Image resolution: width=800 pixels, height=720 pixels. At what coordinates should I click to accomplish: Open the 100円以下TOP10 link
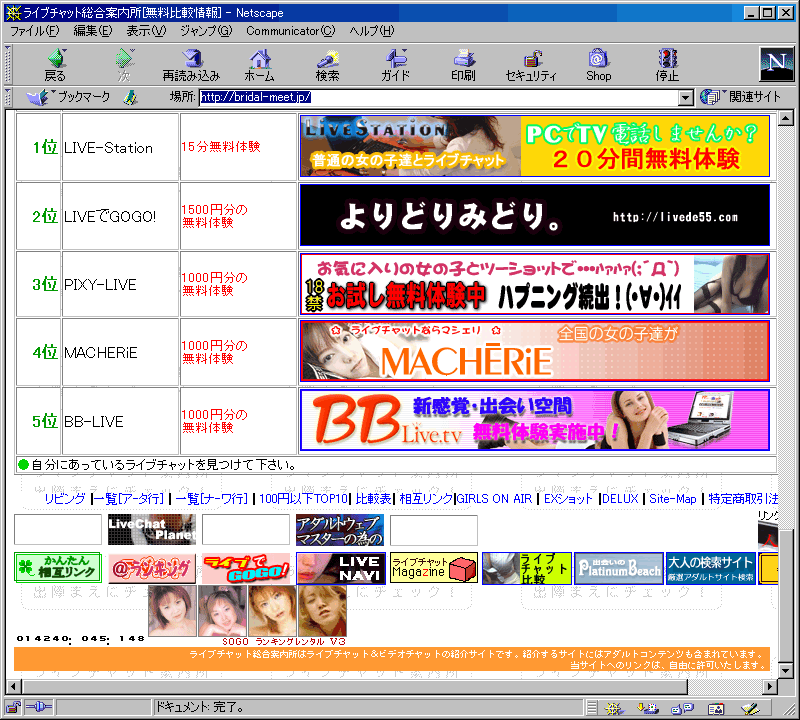pos(304,499)
